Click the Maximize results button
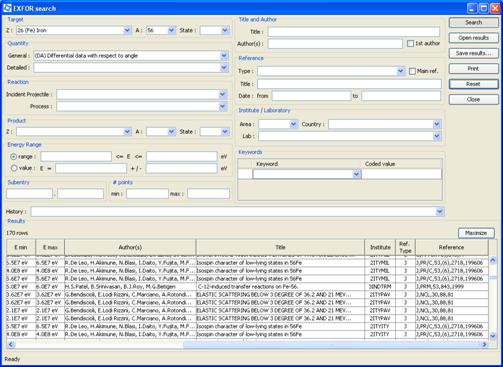503x367 pixels. point(476,233)
